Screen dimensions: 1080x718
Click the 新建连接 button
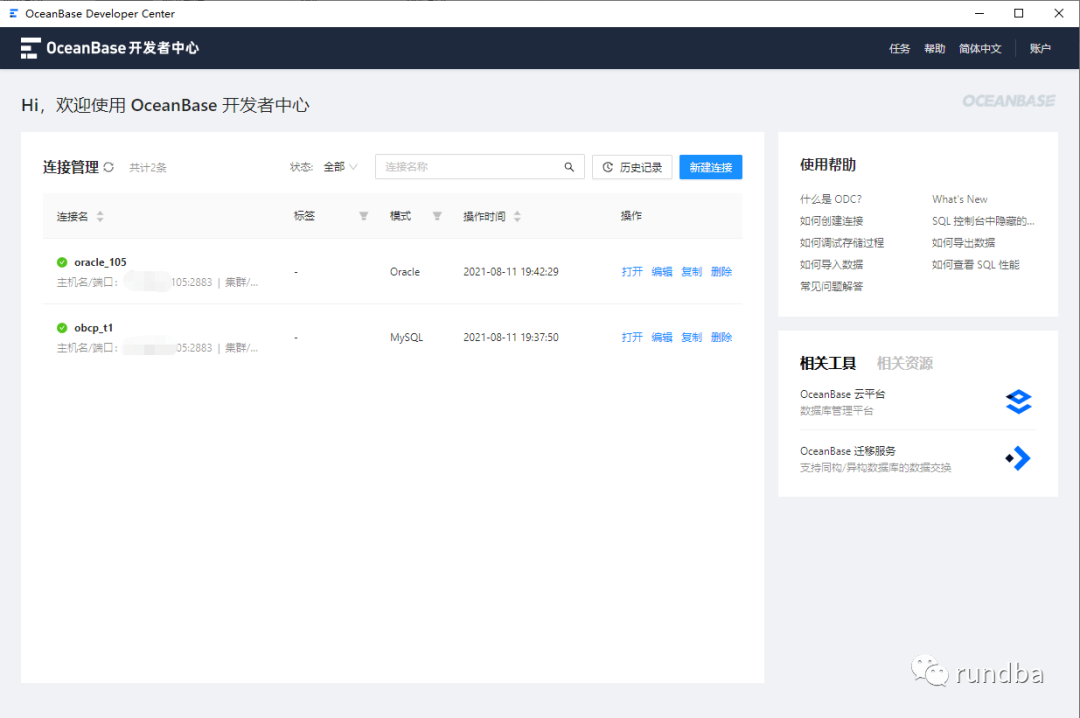(x=711, y=167)
